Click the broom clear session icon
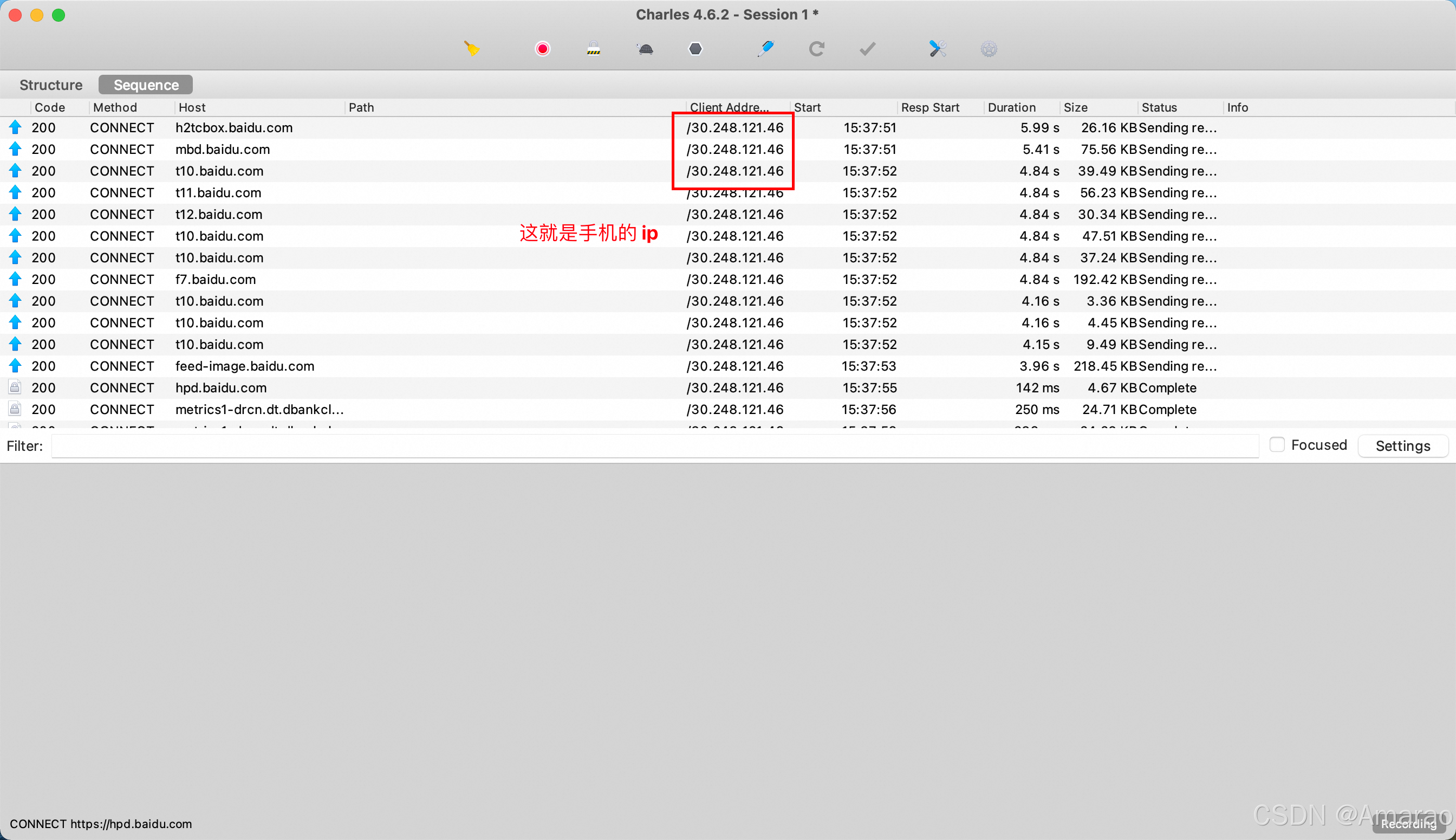 472,49
